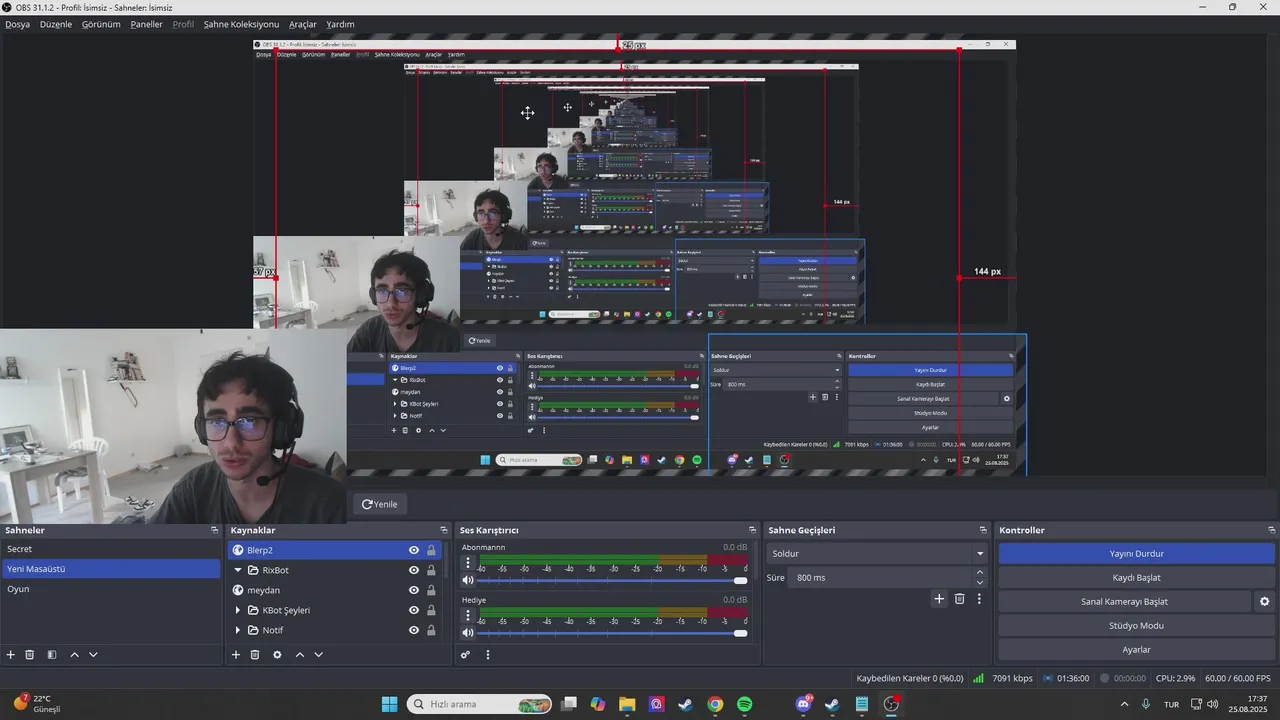The height and width of the screenshot is (720, 1280).
Task: Open the Yardım menu
Action: pos(340,24)
